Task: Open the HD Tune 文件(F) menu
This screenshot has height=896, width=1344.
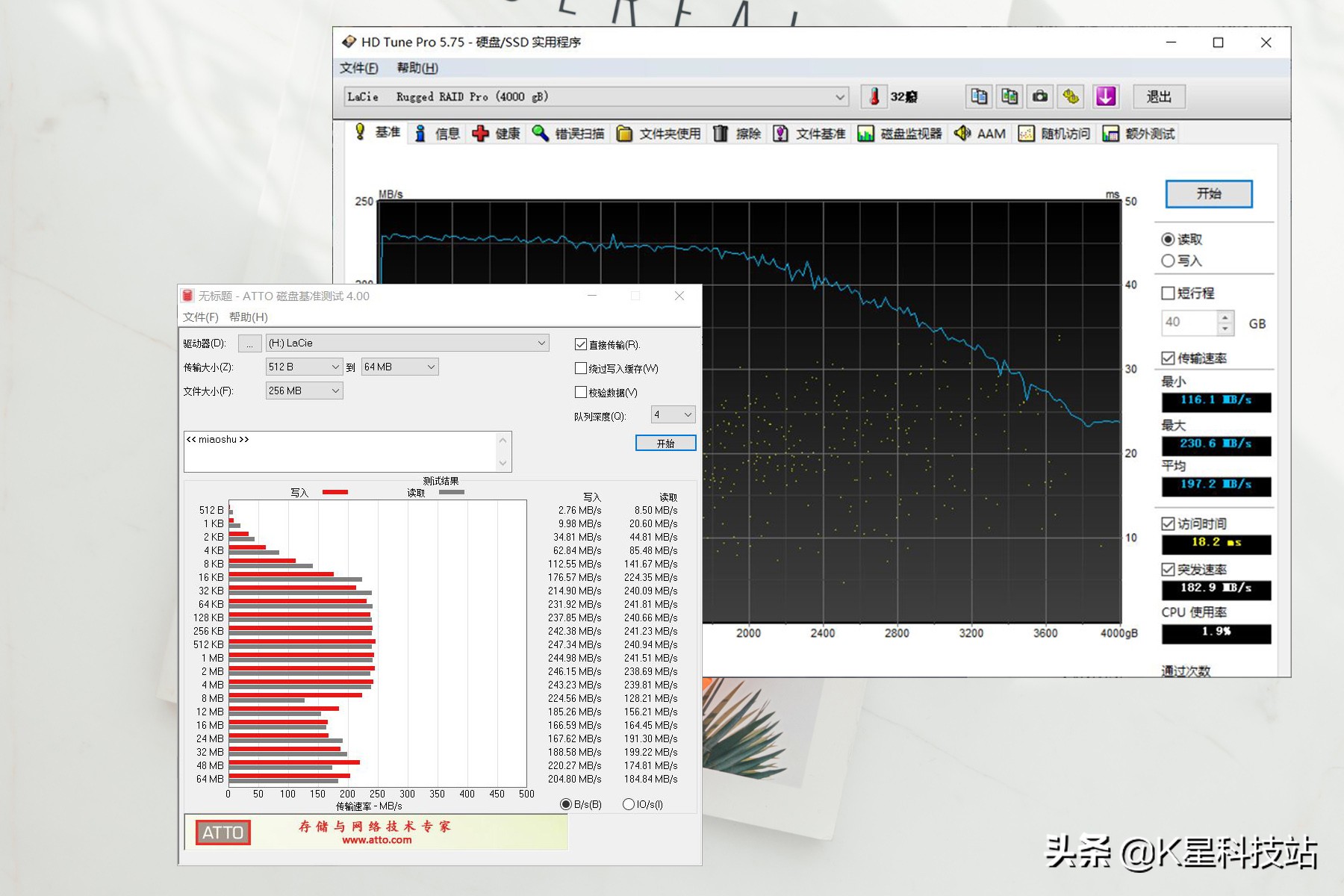Action: point(358,68)
